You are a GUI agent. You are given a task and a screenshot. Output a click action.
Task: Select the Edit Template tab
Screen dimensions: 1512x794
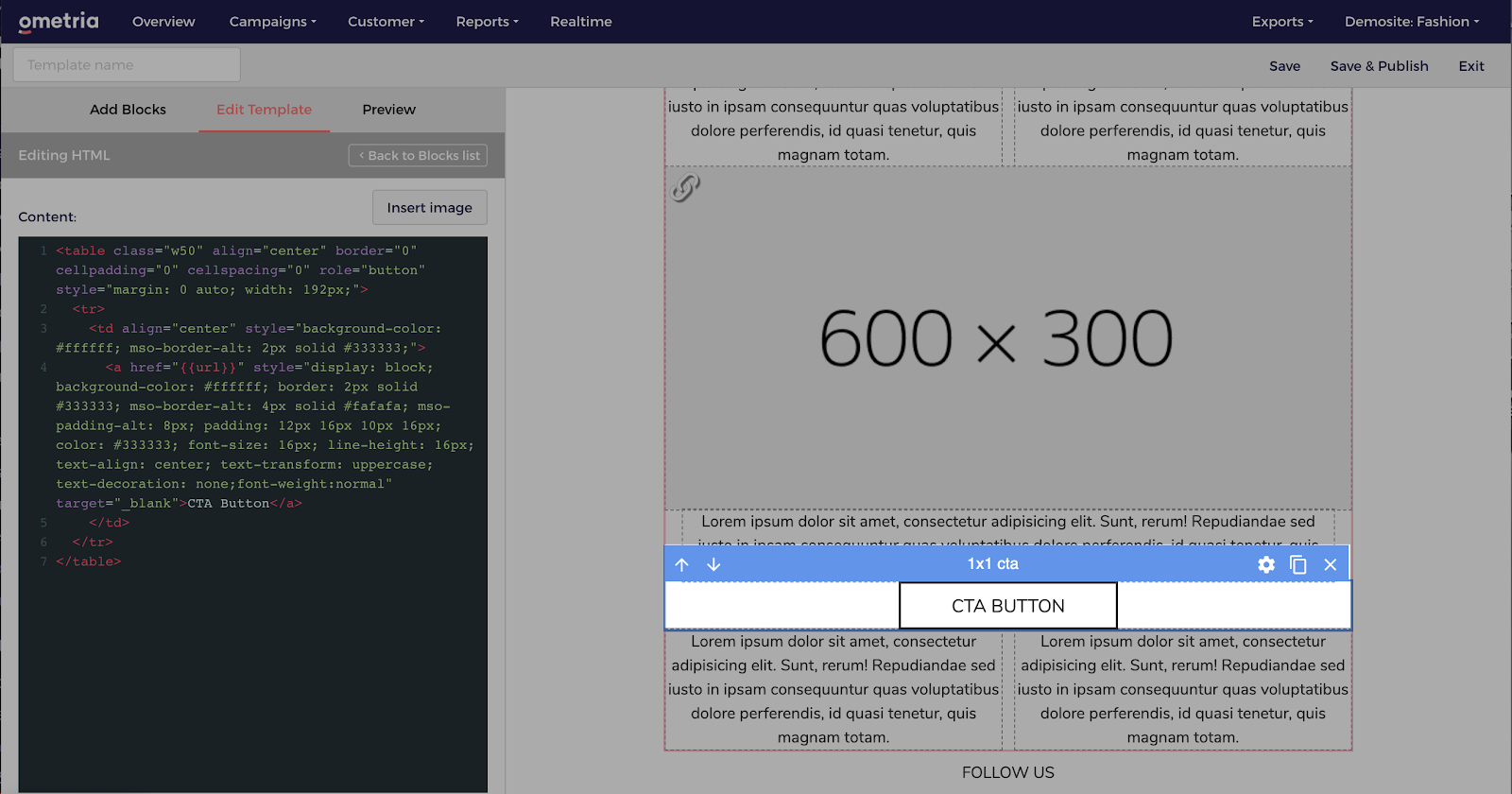coord(264,110)
